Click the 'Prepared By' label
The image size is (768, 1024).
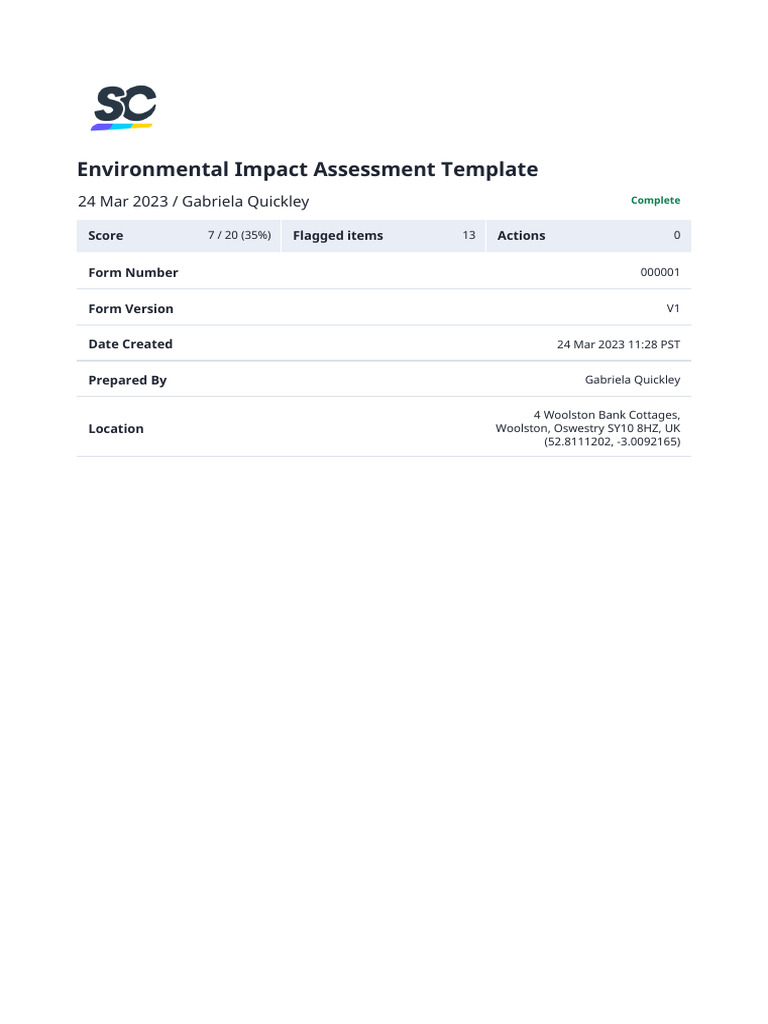pos(127,380)
